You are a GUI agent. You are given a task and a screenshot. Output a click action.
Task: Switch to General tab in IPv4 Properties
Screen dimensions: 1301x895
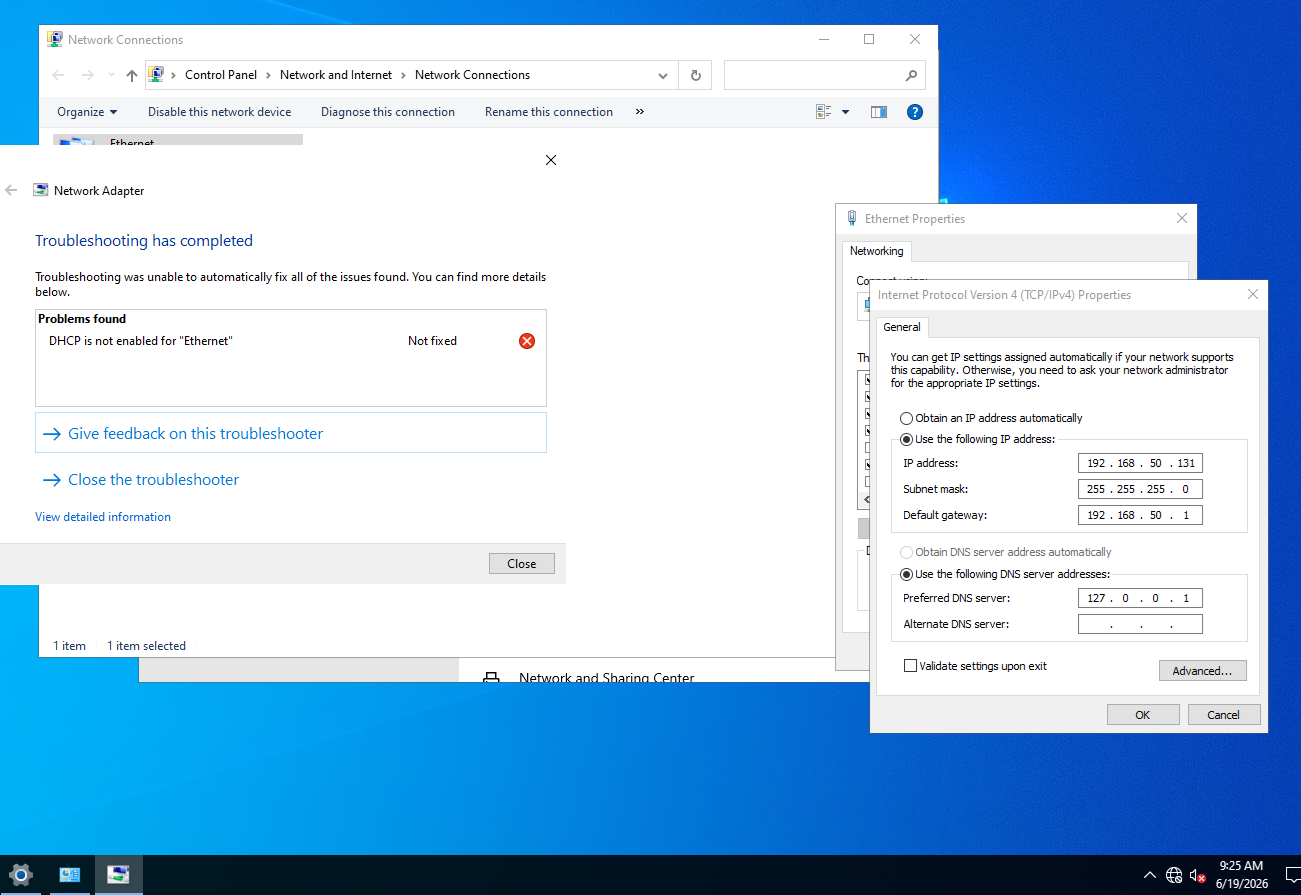click(x=902, y=327)
